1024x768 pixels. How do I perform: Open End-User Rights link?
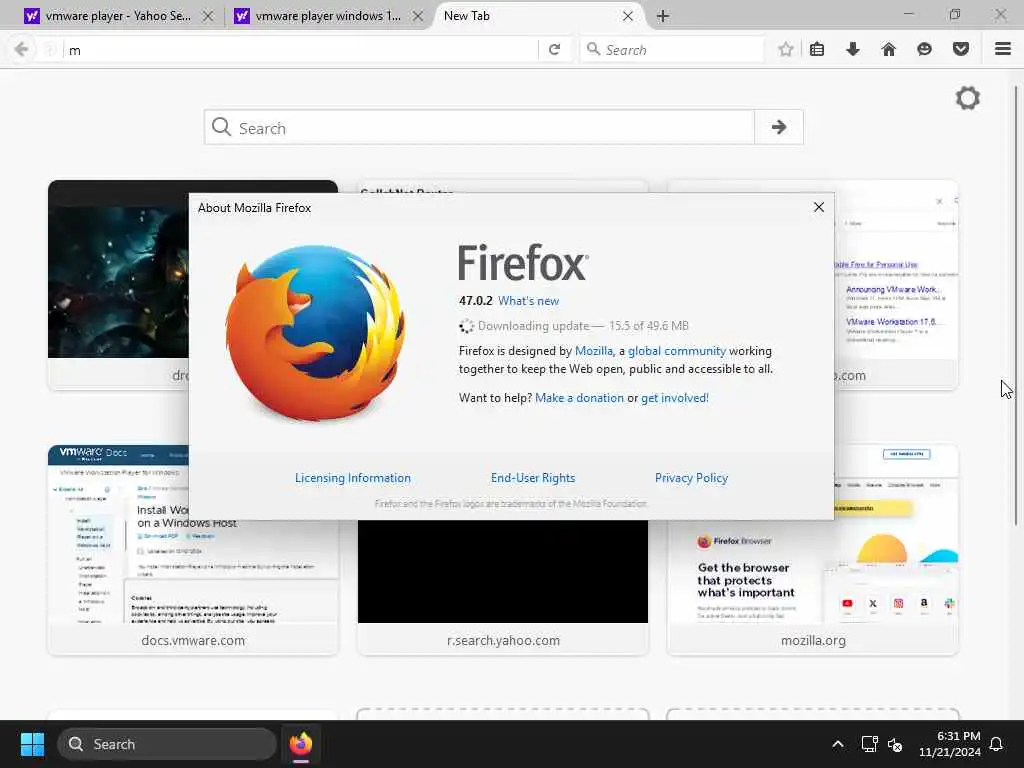pyautogui.click(x=533, y=478)
